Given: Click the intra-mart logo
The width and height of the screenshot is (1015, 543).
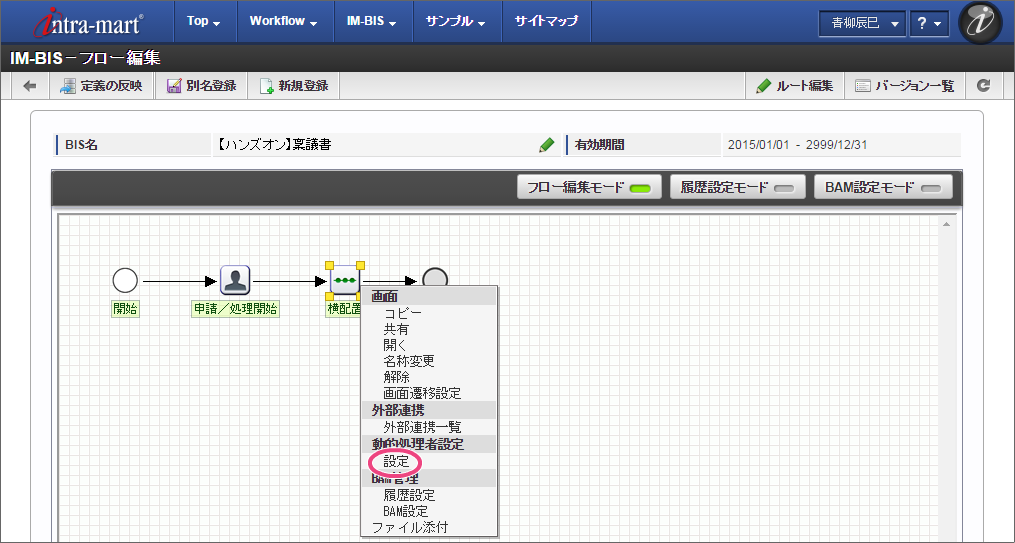Looking at the screenshot, I should click(x=88, y=24).
